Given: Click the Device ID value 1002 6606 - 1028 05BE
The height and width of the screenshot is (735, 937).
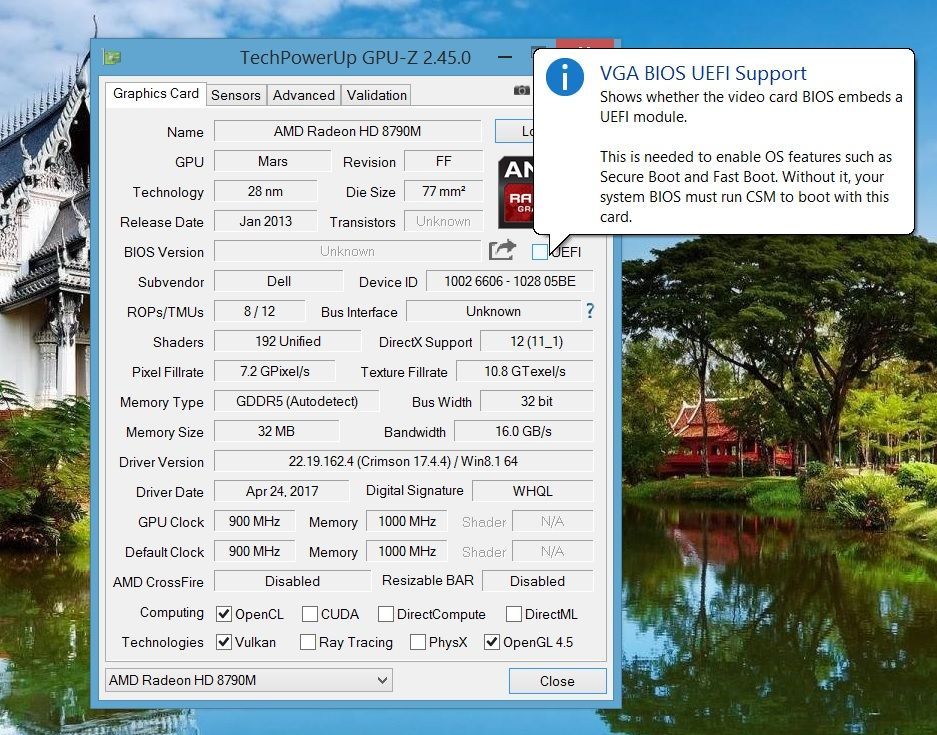Looking at the screenshot, I should pos(510,281).
